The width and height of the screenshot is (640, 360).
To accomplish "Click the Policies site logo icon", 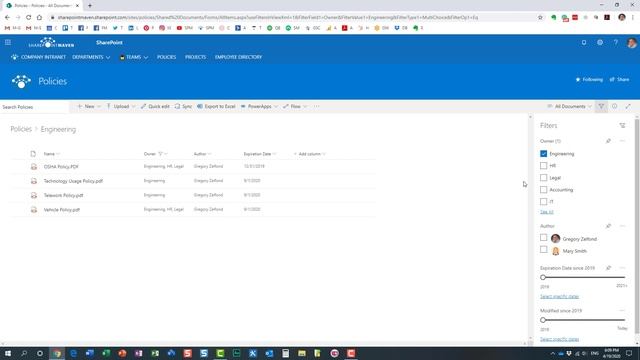I will pos(21,81).
